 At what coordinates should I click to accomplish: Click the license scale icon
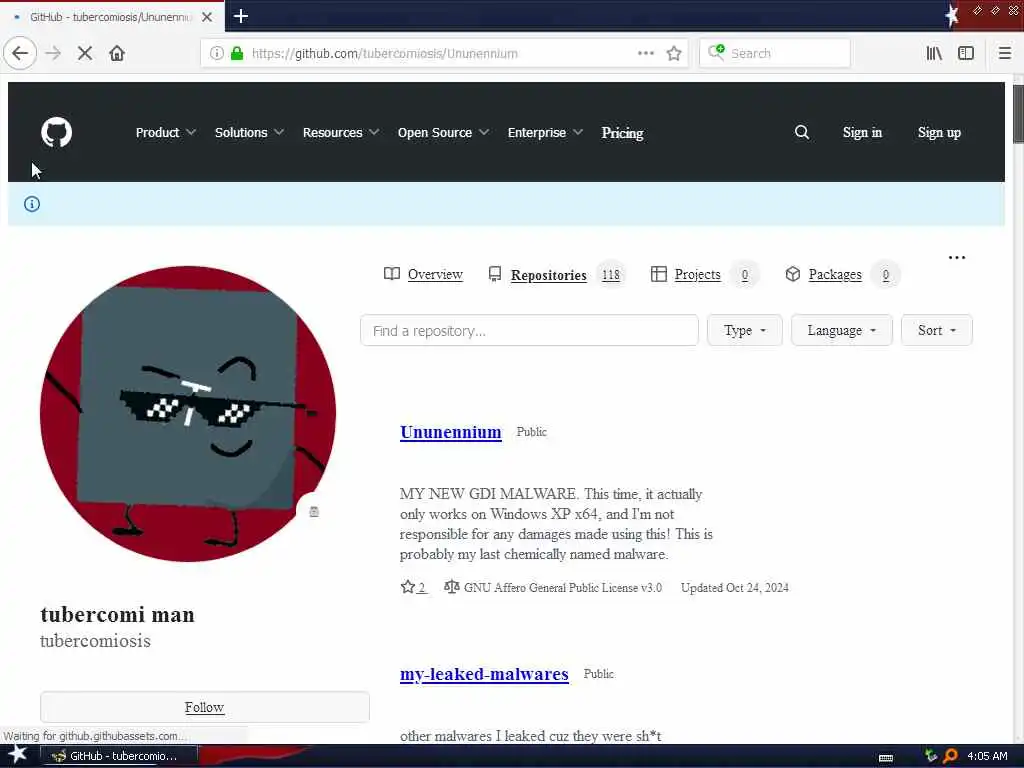[451, 586]
